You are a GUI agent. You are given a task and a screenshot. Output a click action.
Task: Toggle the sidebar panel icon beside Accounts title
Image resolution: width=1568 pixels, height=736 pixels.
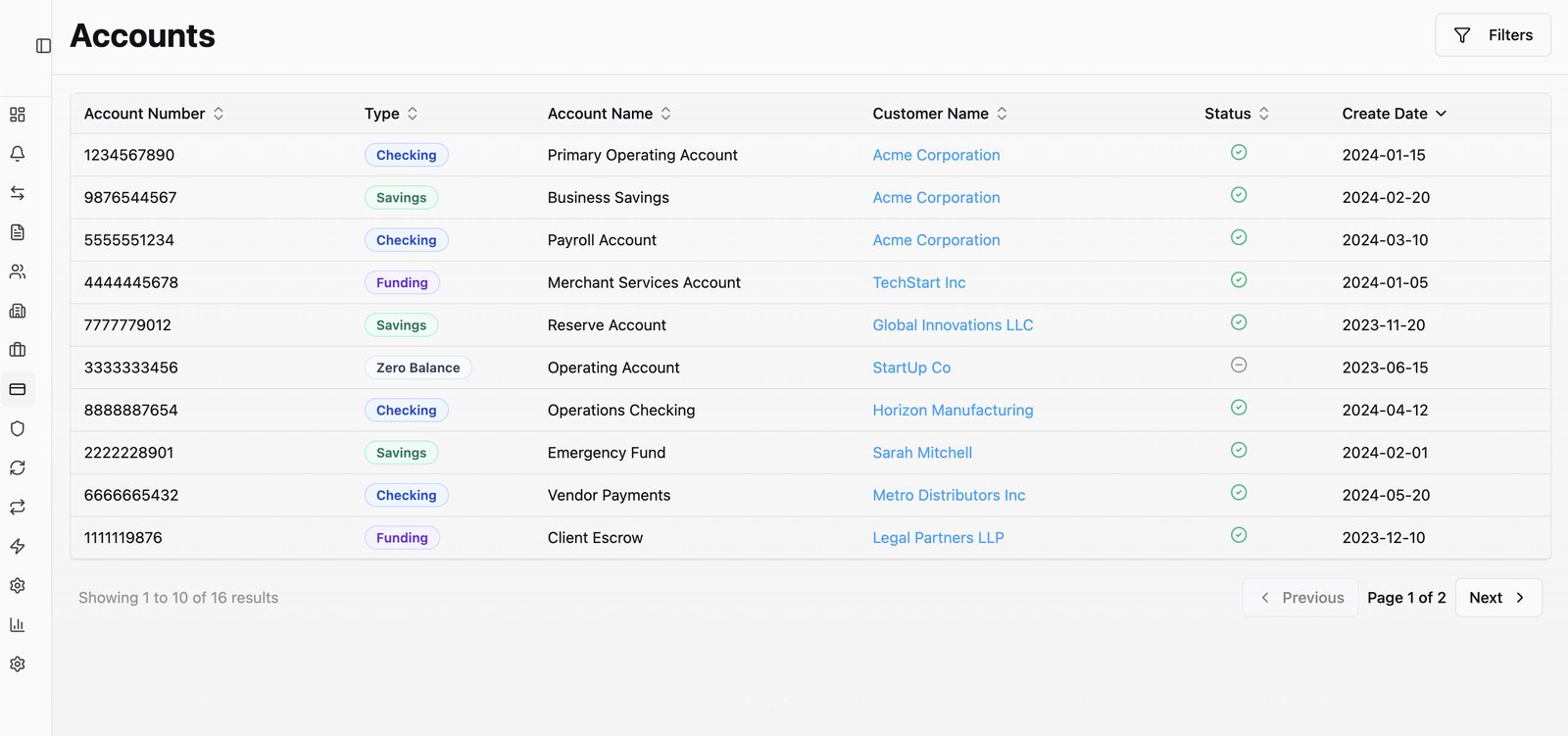(x=43, y=46)
